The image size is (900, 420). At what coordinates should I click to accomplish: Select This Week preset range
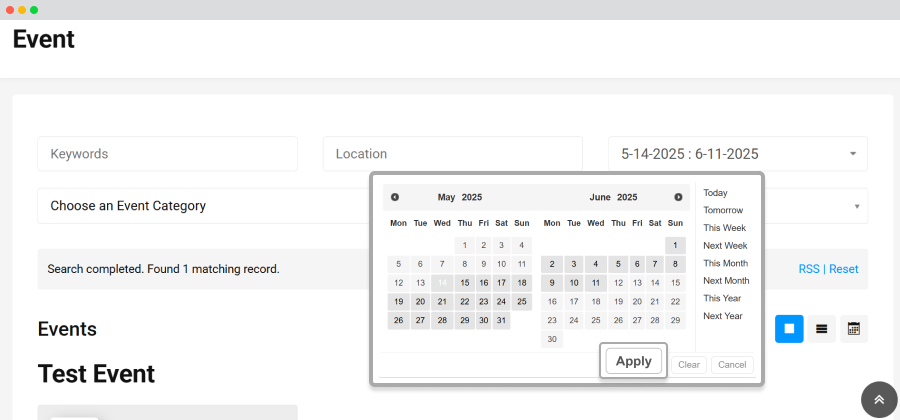[x=724, y=228]
